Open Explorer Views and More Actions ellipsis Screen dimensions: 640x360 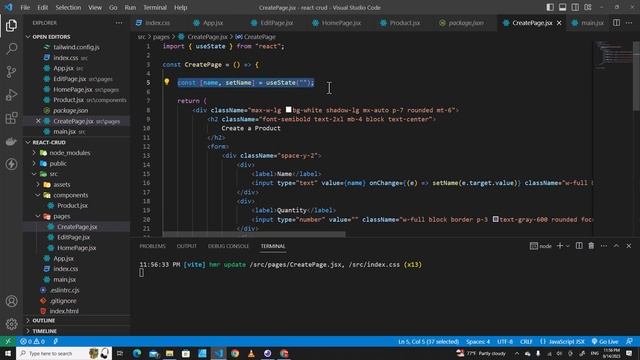point(119,23)
